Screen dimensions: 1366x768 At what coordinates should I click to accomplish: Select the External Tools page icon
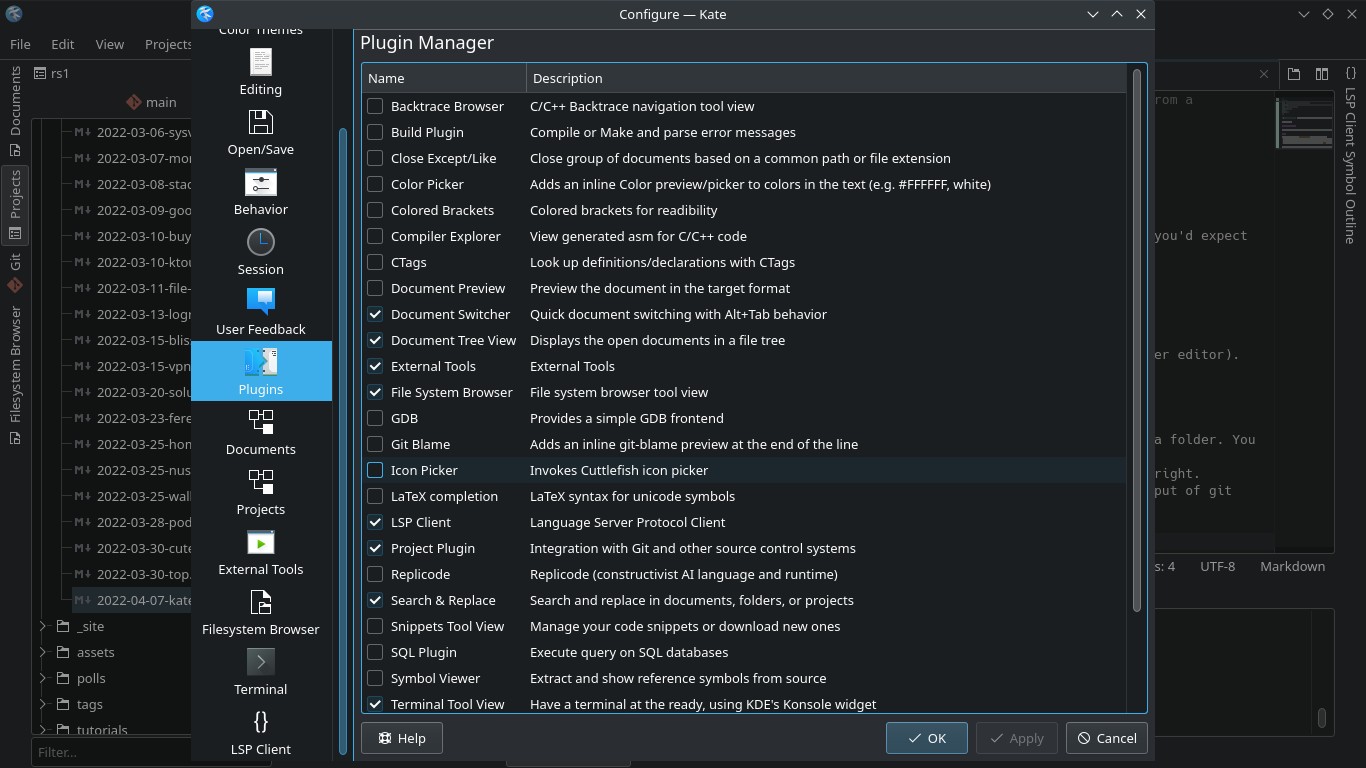click(261, 542)
